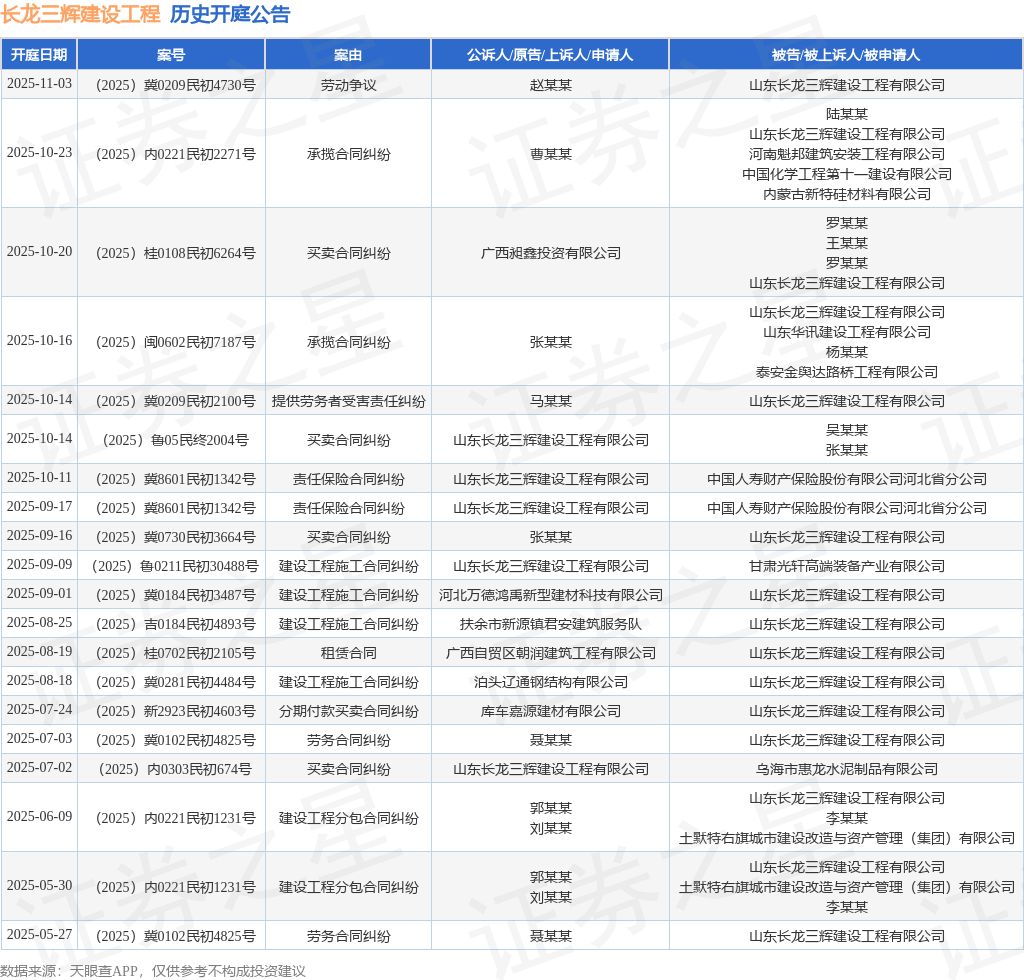
Task: Click plaintiff 库车嘉源建材有限公司
Action: point(551,712)
